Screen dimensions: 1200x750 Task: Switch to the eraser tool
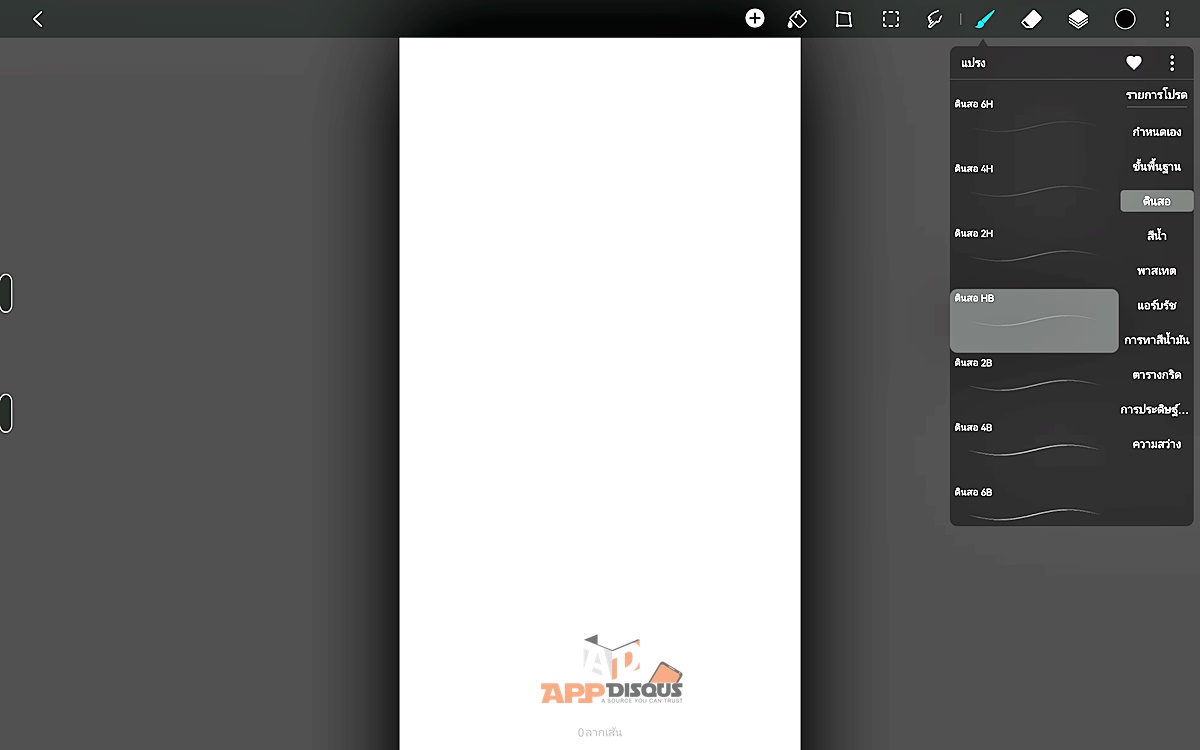(1031, 19)
